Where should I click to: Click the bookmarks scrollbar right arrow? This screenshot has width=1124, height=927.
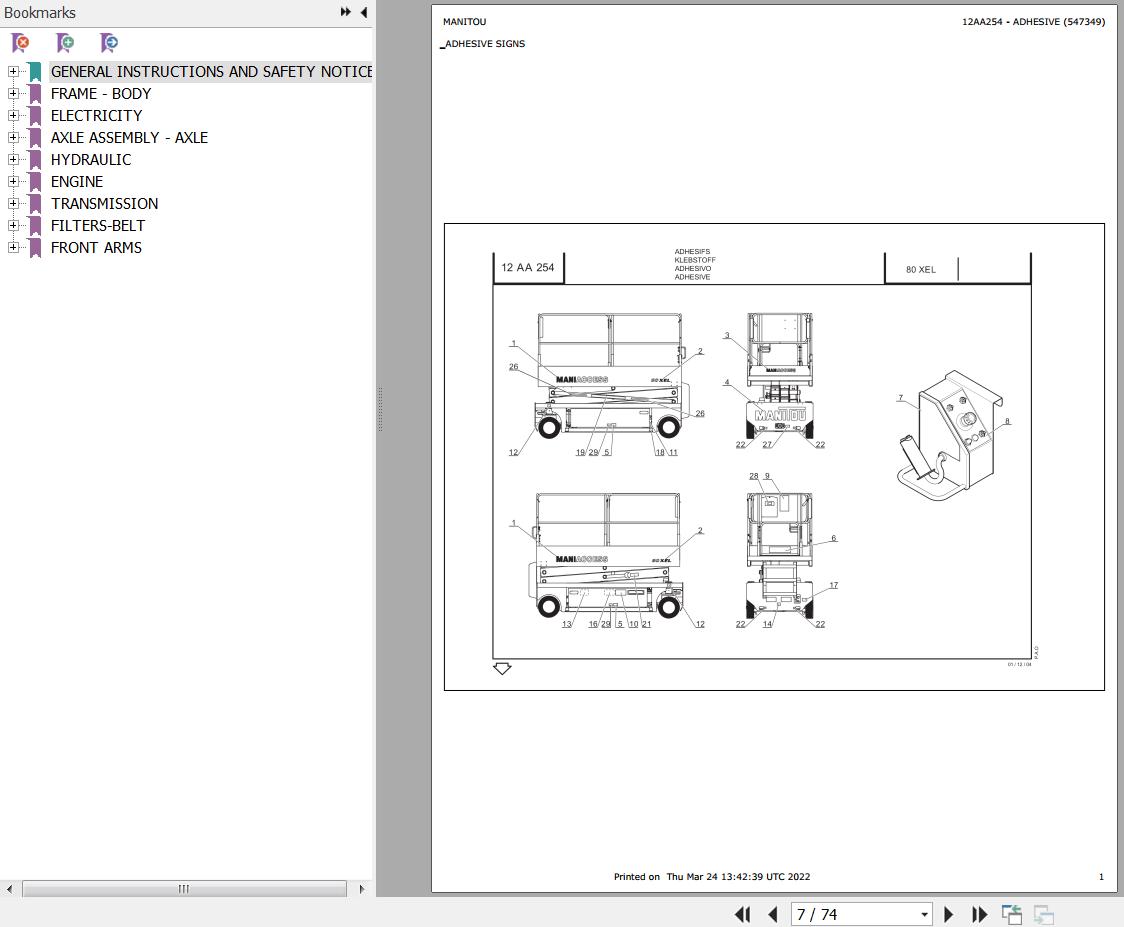361,889
